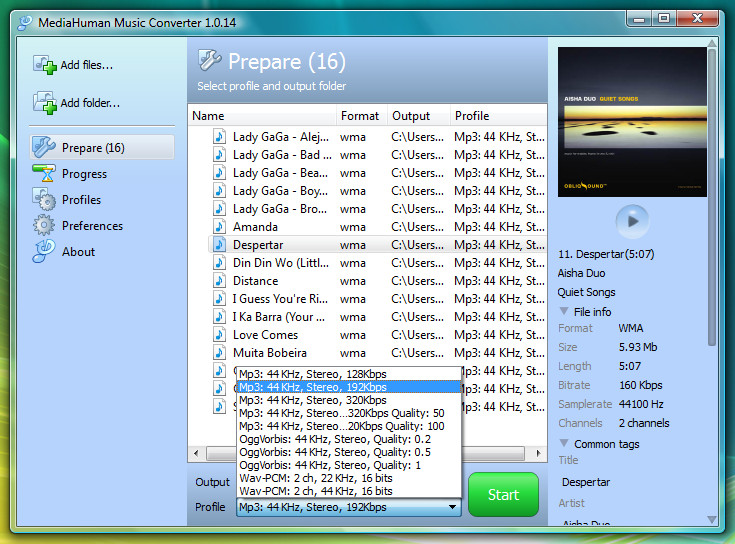This screenshot has height=544, width=735.
Task: Click left arrow of horizontal list scrollbar
Action: click(196, 453)
